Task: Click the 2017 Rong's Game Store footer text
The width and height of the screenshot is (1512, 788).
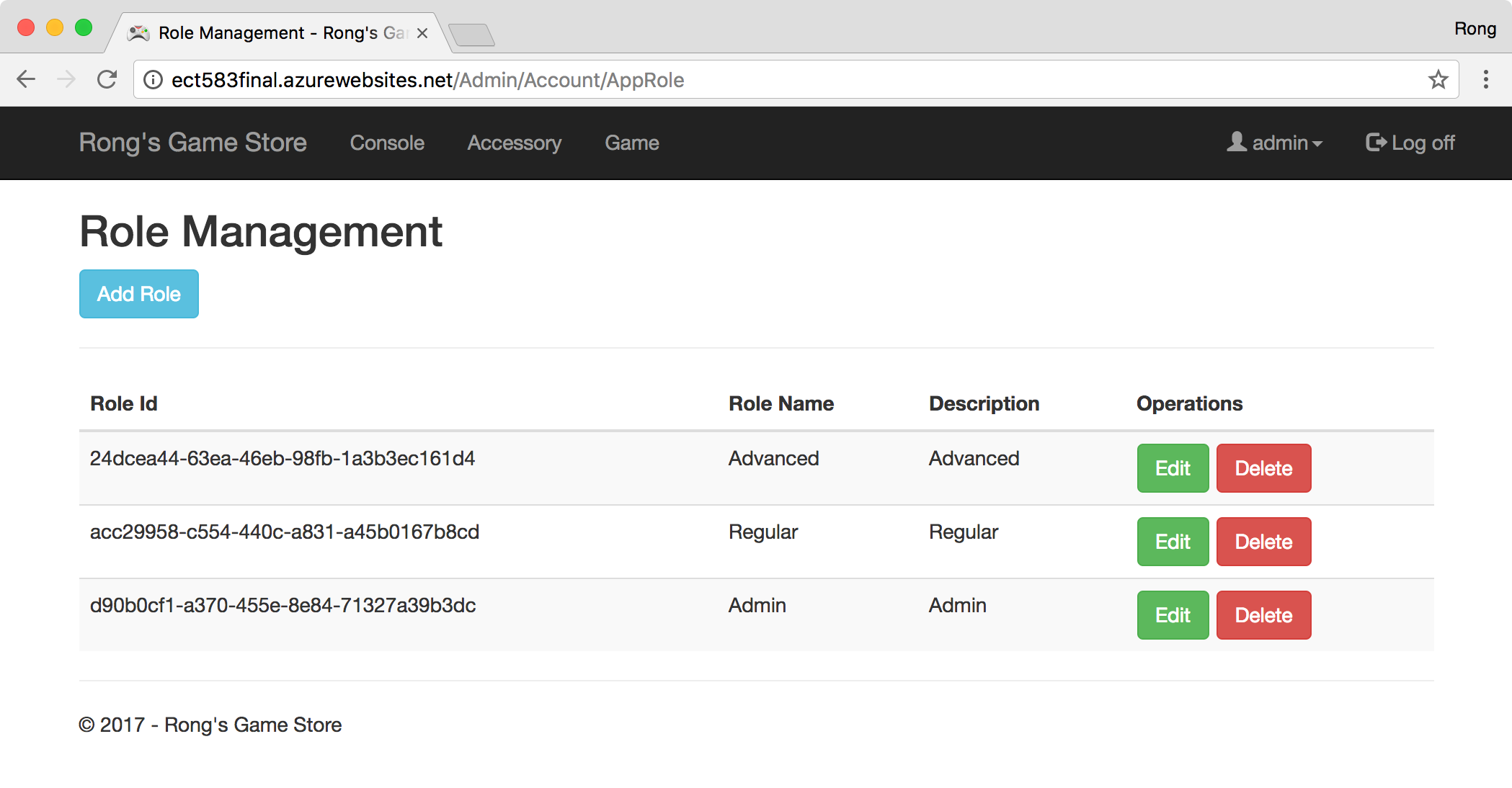Action: point(210,725)
